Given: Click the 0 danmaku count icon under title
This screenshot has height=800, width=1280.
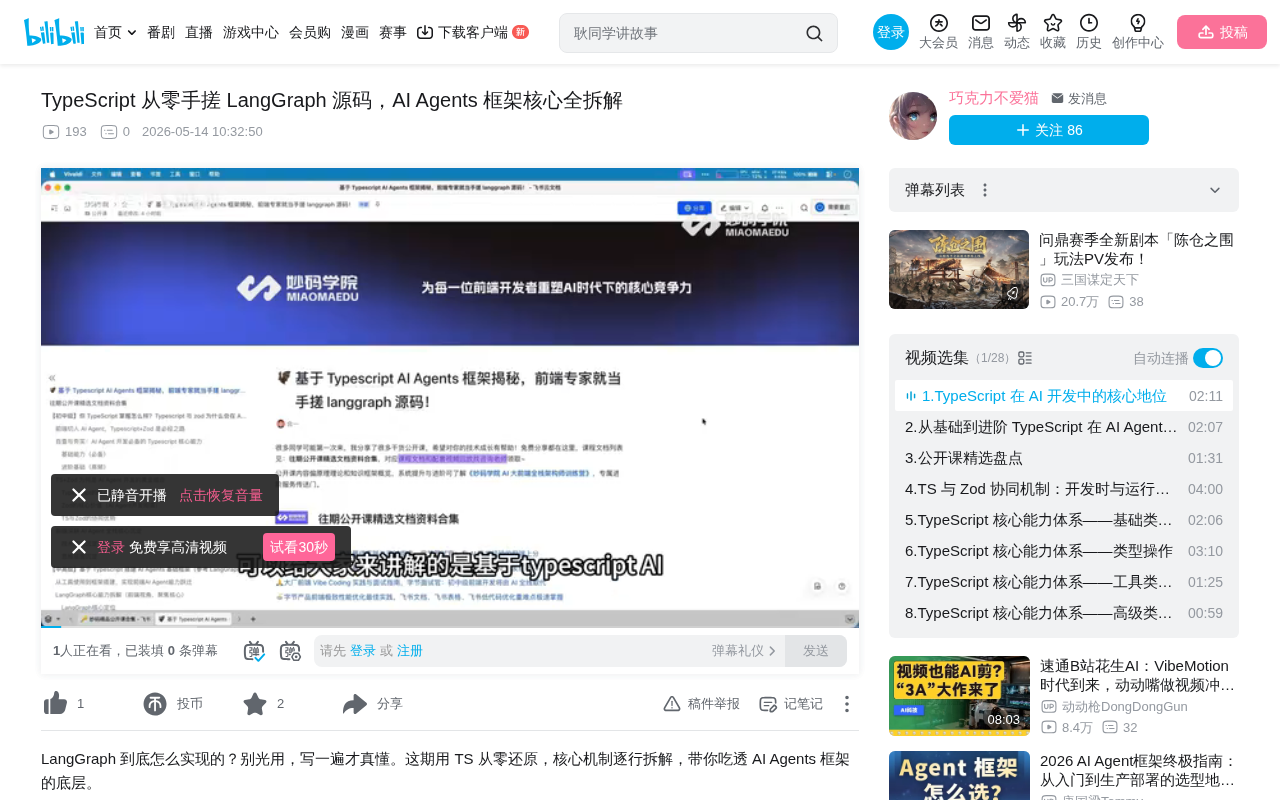Looking at the screenshot, I should [109, 132].
